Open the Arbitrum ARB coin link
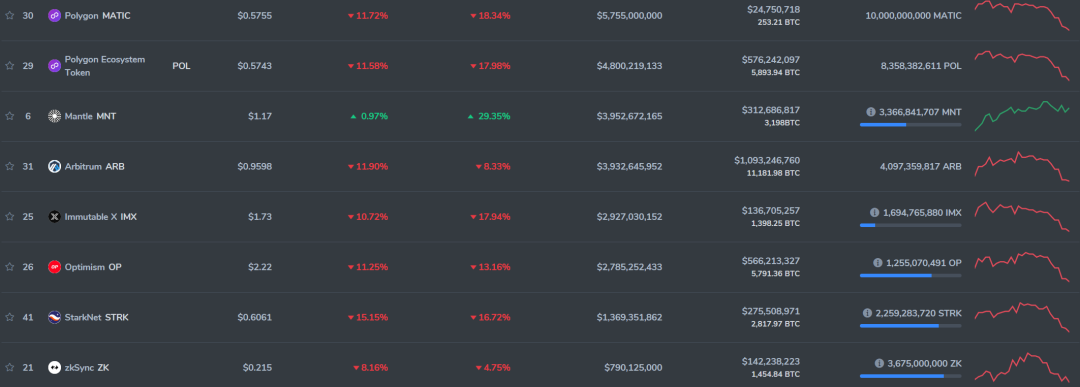 coord(94,166)
